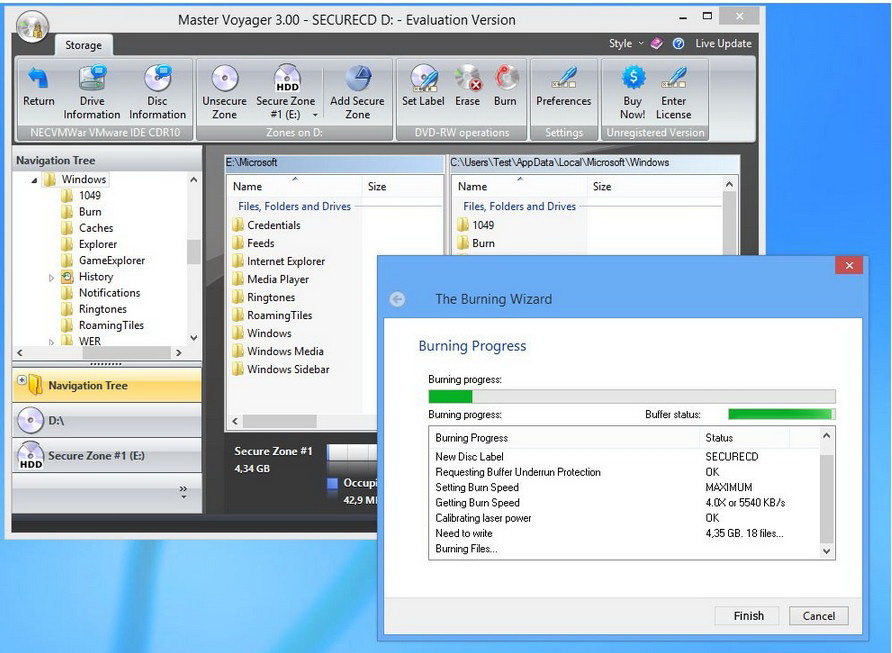Click the Set Label tool

click(423, 80)
